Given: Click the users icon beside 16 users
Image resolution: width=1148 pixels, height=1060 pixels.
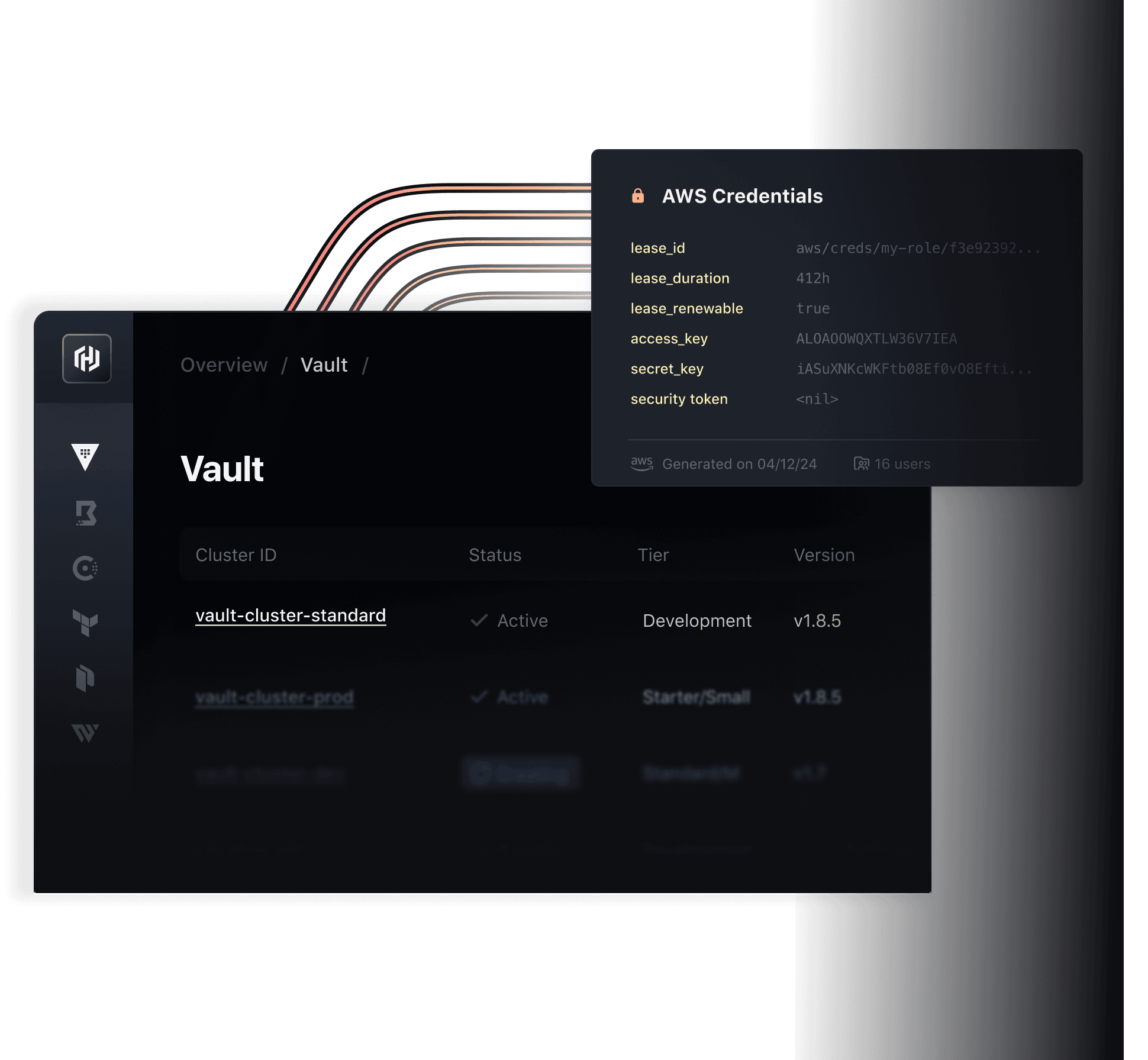Looking at the screenshot, I should click(862, 464).
